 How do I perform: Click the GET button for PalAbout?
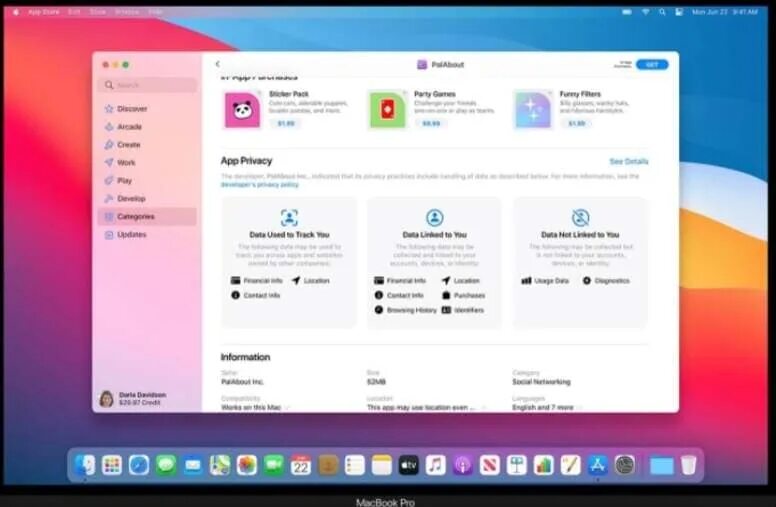coord(652,64)
